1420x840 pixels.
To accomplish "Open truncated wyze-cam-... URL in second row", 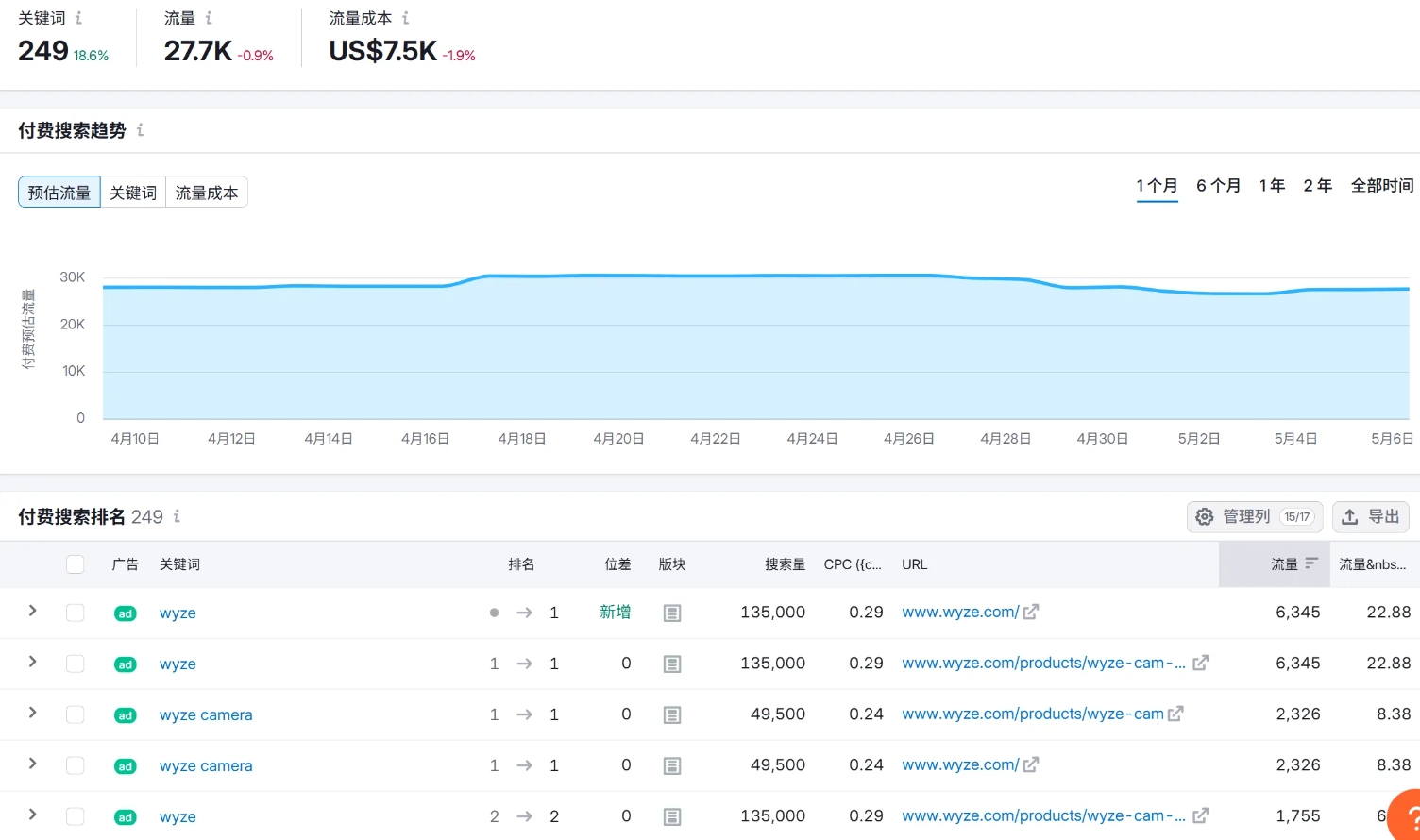I will [x=1044, y=663].
